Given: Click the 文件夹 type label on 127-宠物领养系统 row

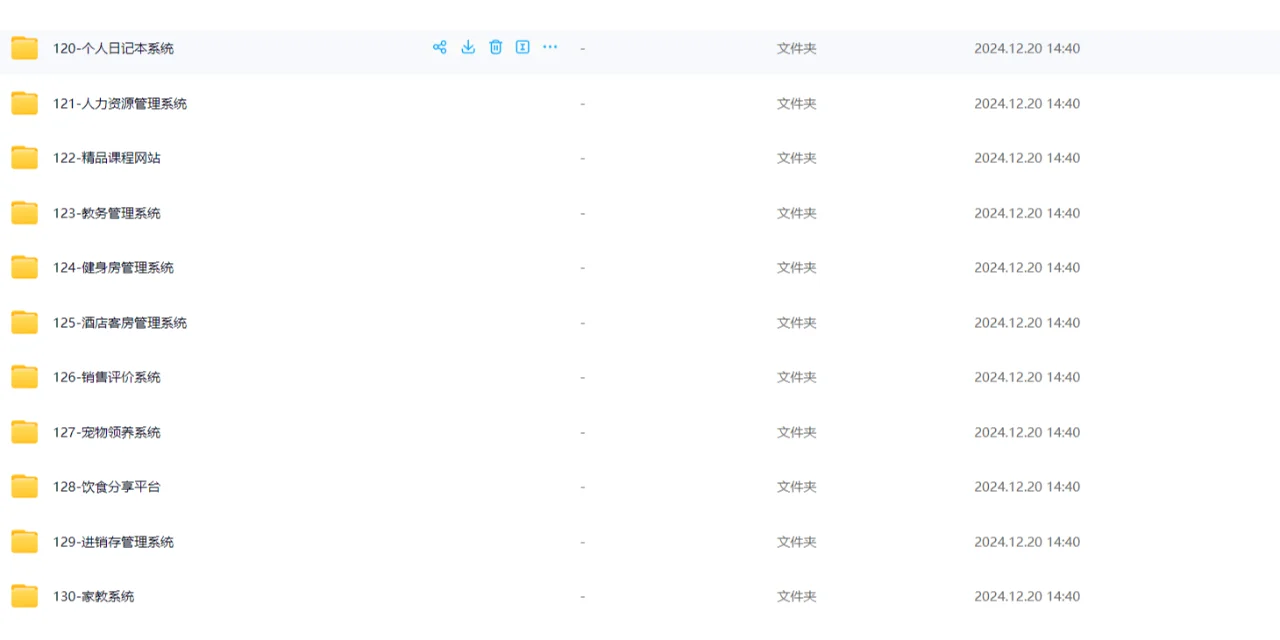Looking at the screenshot, I should pos(796,432).
